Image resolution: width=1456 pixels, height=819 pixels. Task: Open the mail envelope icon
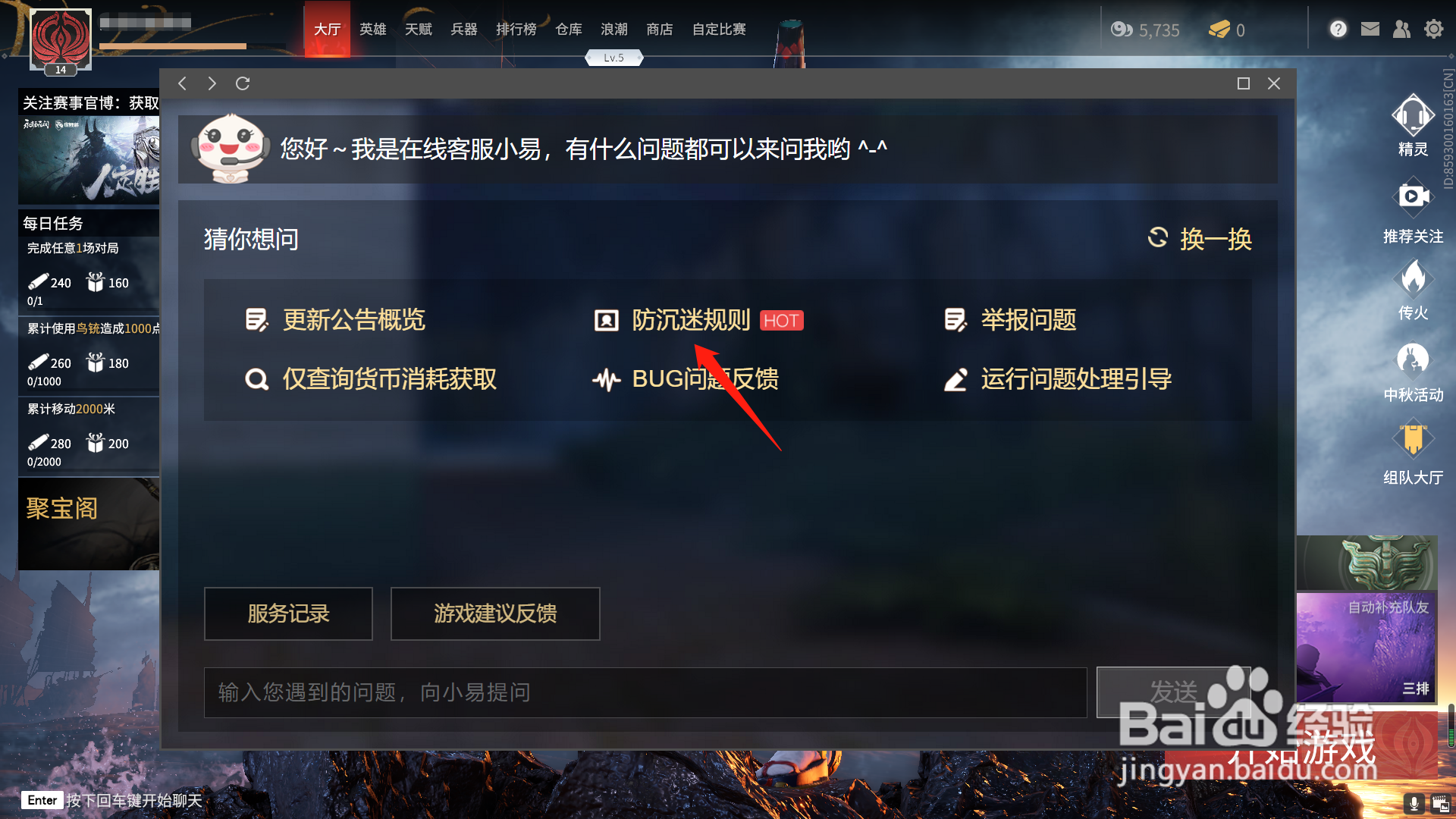click(1370, 30)
